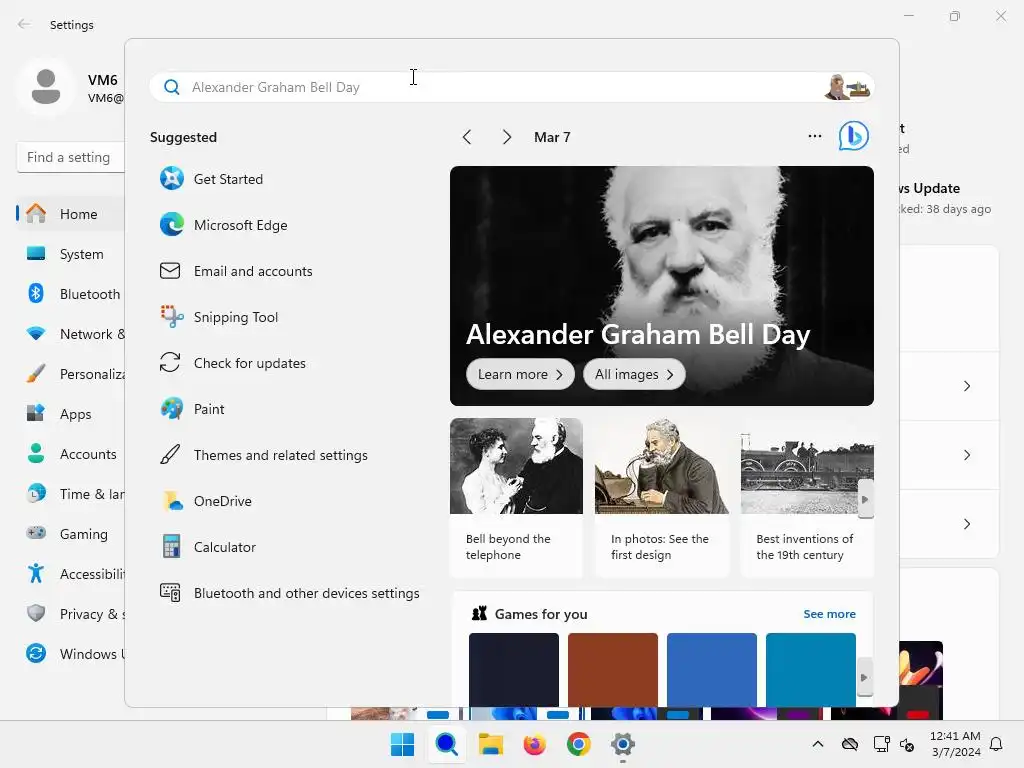
Task: Open the dark navy game tile
Action: tap(514, 669)
